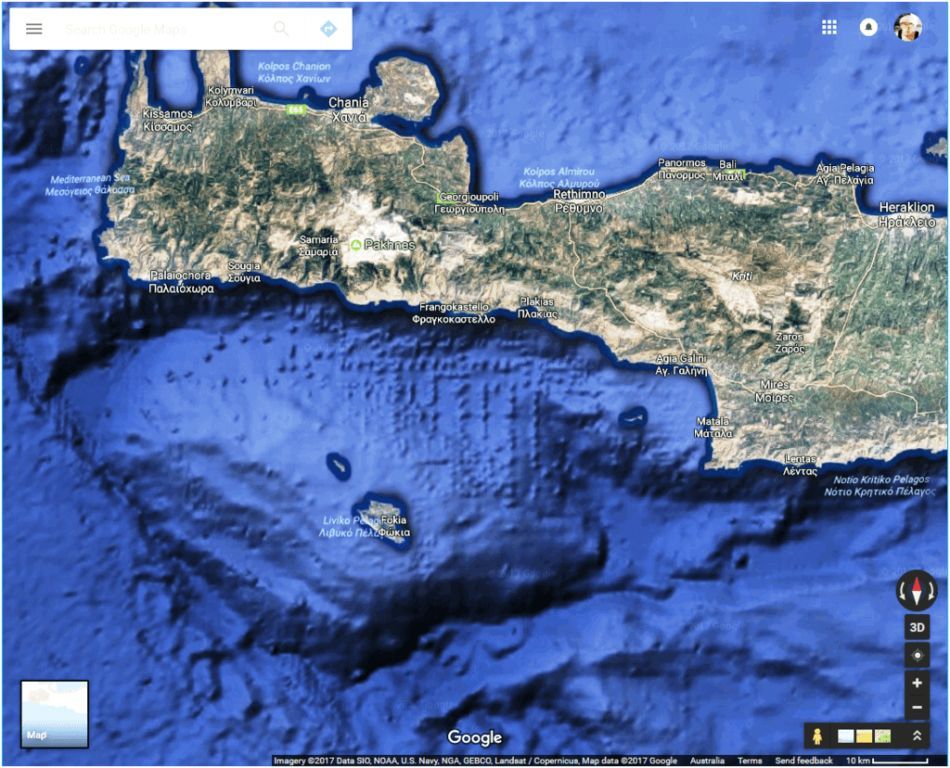Click the Samaria place label

point(319,245)
